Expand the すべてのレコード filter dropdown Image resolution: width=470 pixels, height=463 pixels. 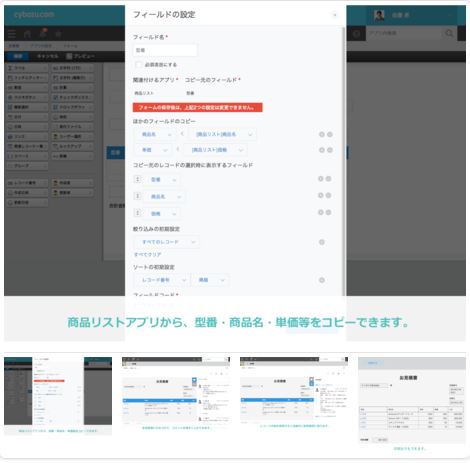point(166,242)
